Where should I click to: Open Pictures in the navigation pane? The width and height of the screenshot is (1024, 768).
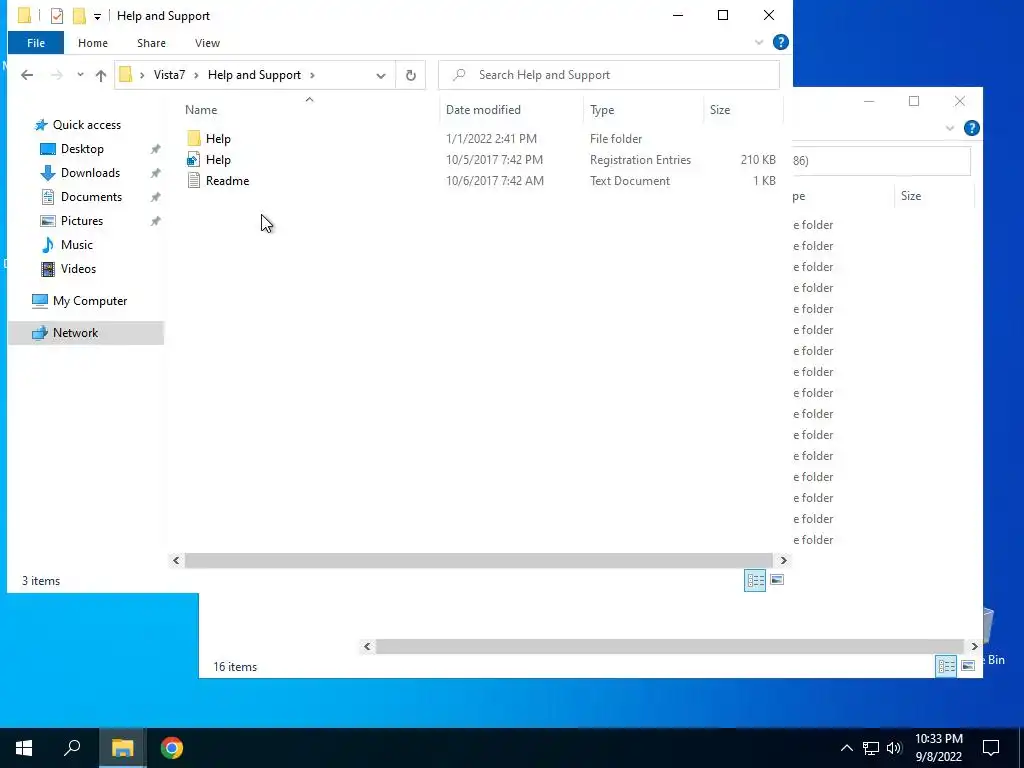[x=82, y=221]
